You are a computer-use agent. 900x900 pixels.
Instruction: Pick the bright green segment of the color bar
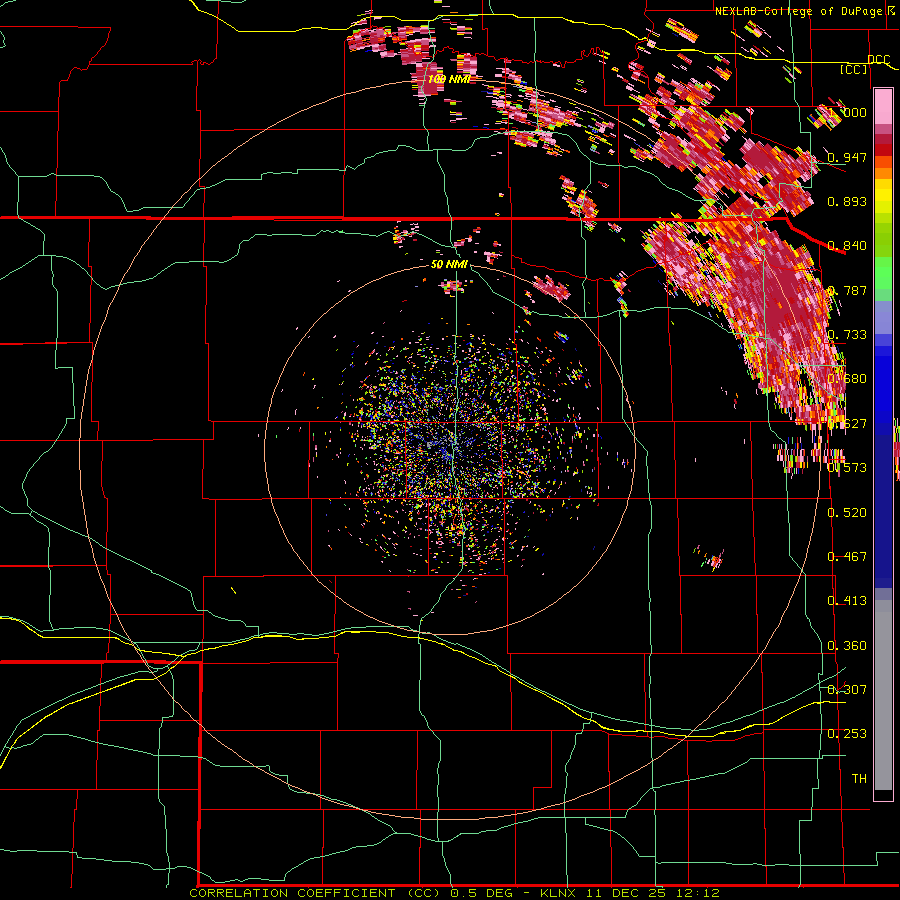click(x=883, y=273)
